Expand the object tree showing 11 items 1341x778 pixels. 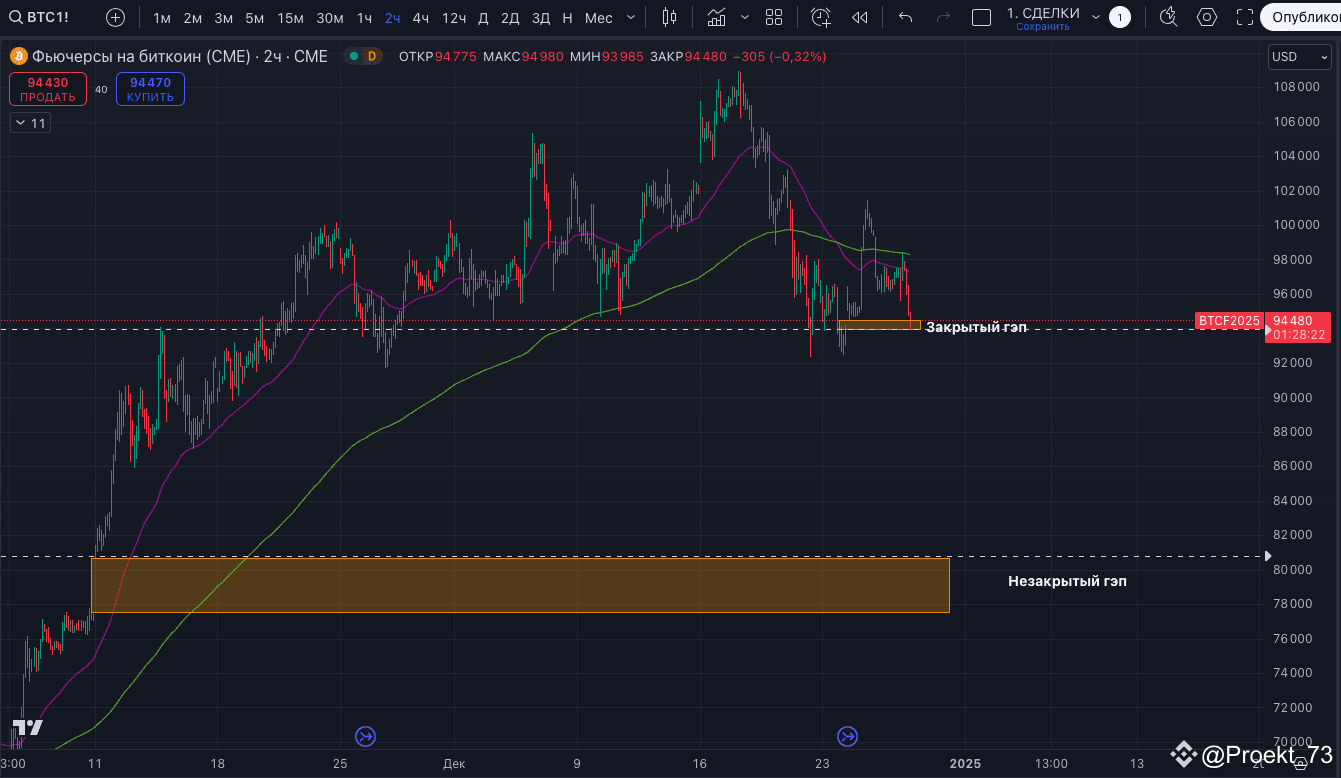(30, 122)
